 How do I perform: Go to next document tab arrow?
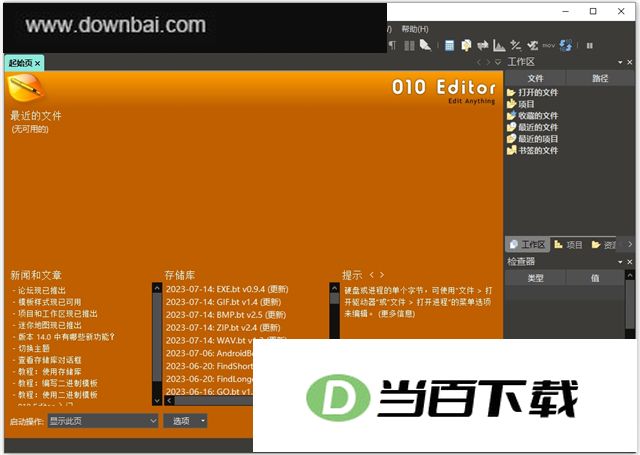488,62
